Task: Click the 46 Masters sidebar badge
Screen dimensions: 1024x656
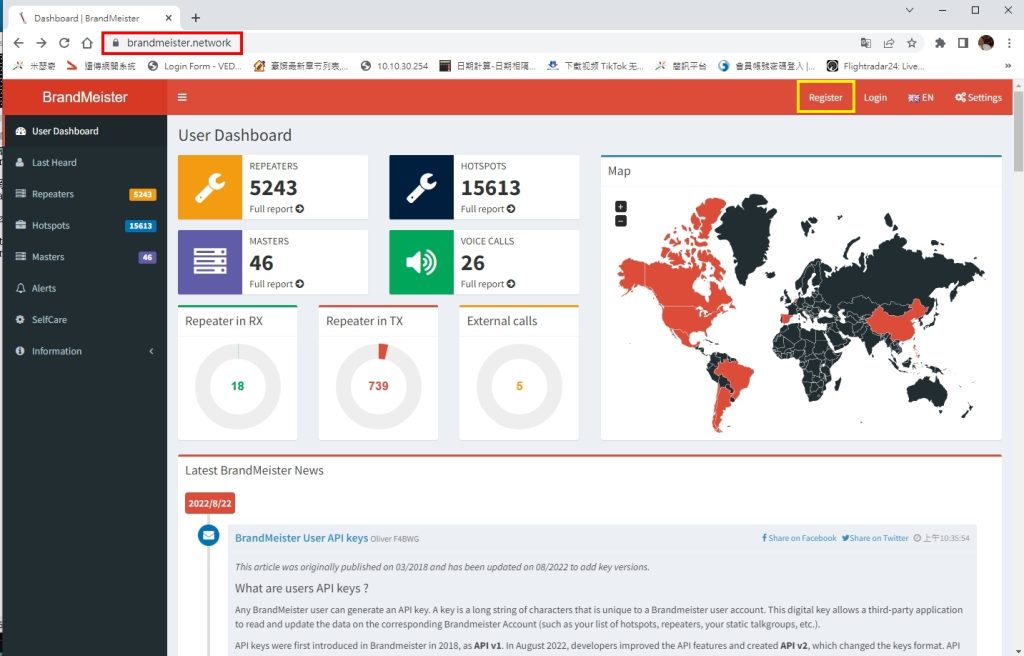Action: pos(147,257)
